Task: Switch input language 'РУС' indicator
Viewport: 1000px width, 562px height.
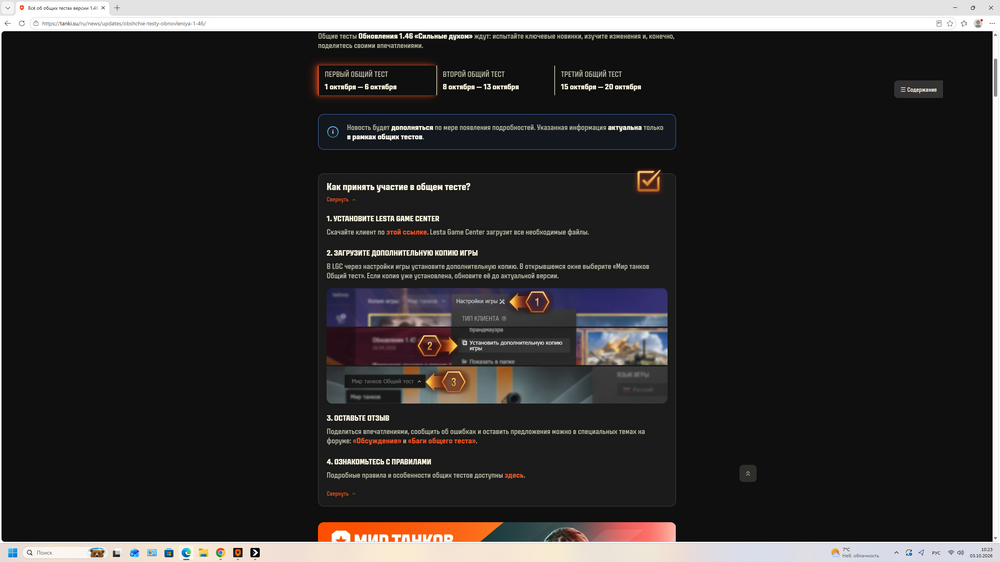Action: point(936,553)
